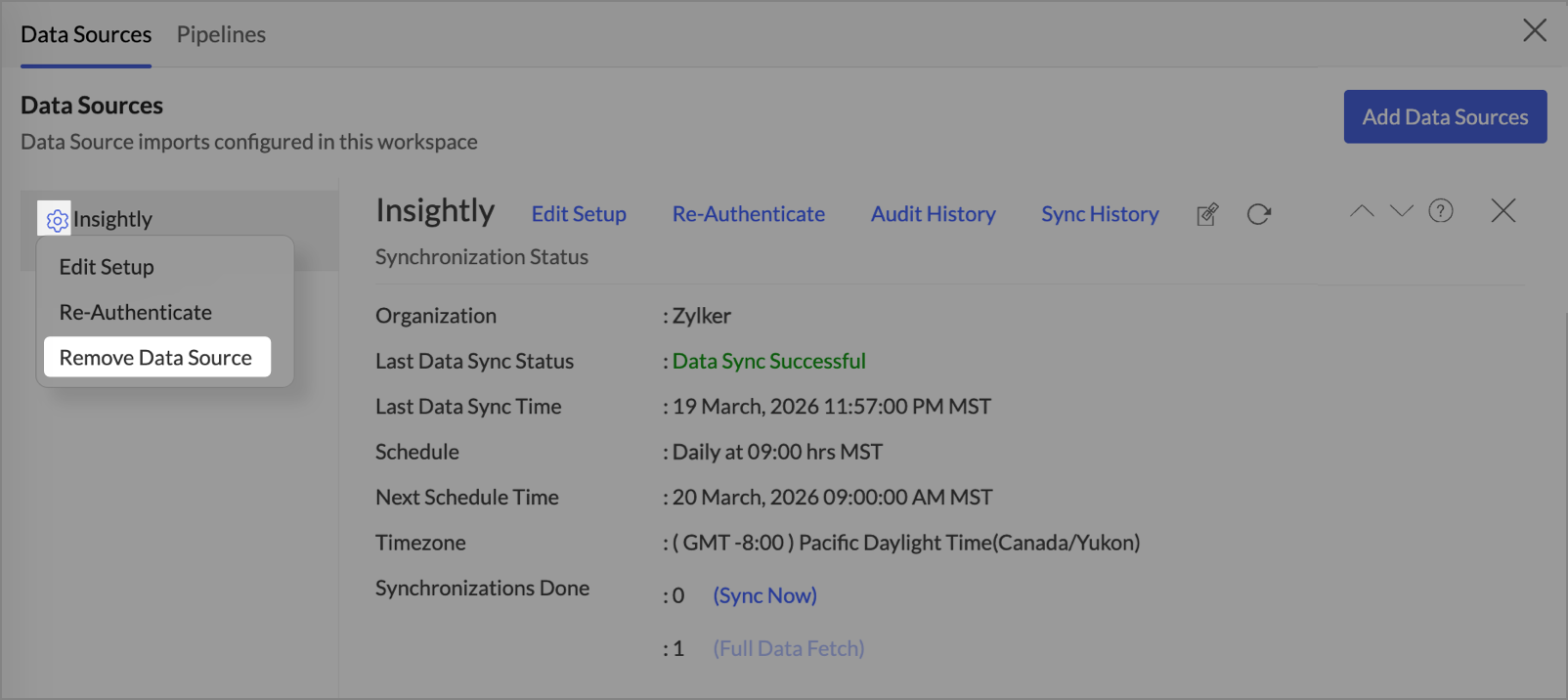Viewport: 1568px width, 700px height.
Task: Choose Edit Setup from the gear menu
Action: [107, 267]
